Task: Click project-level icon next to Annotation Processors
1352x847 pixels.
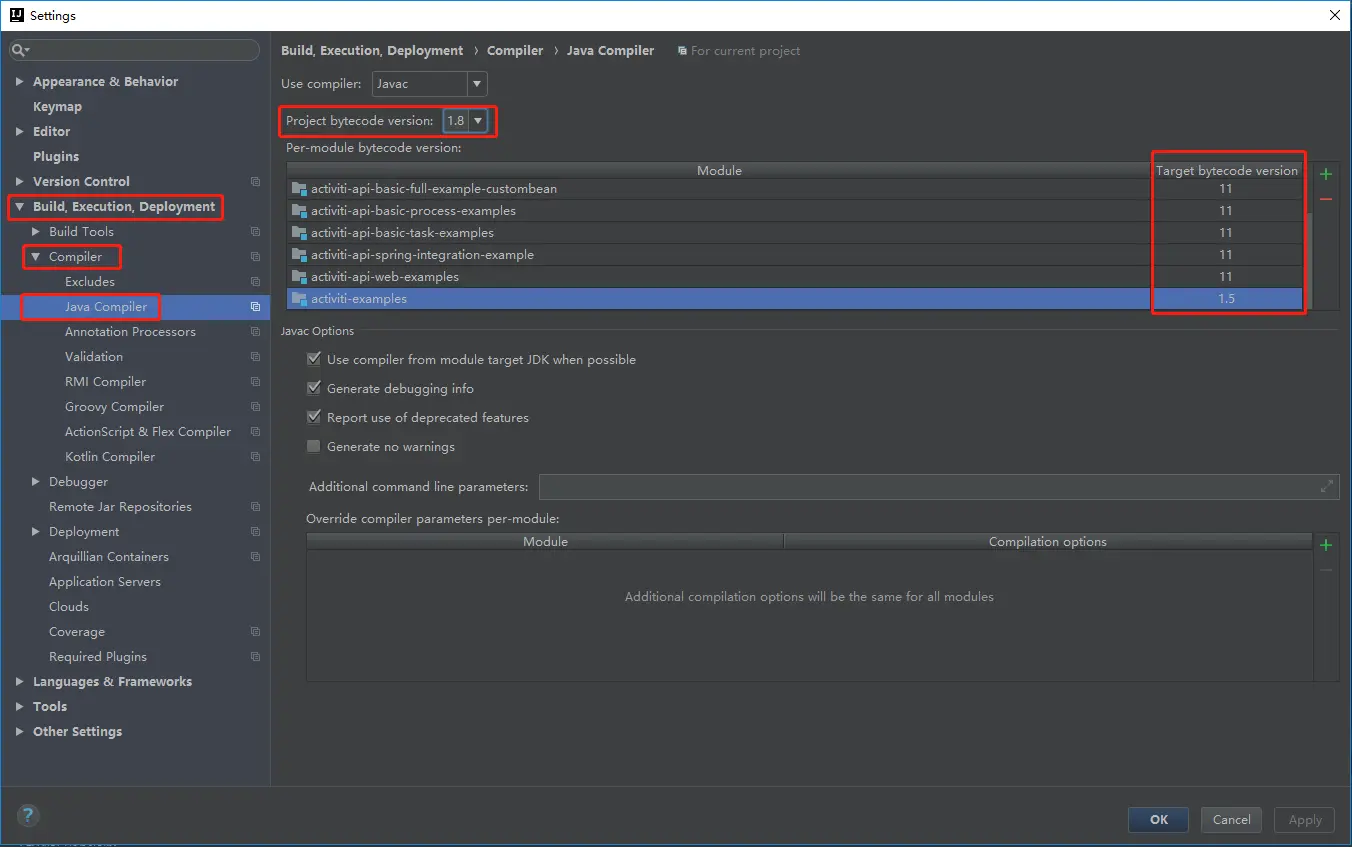Action: [255, 332]
